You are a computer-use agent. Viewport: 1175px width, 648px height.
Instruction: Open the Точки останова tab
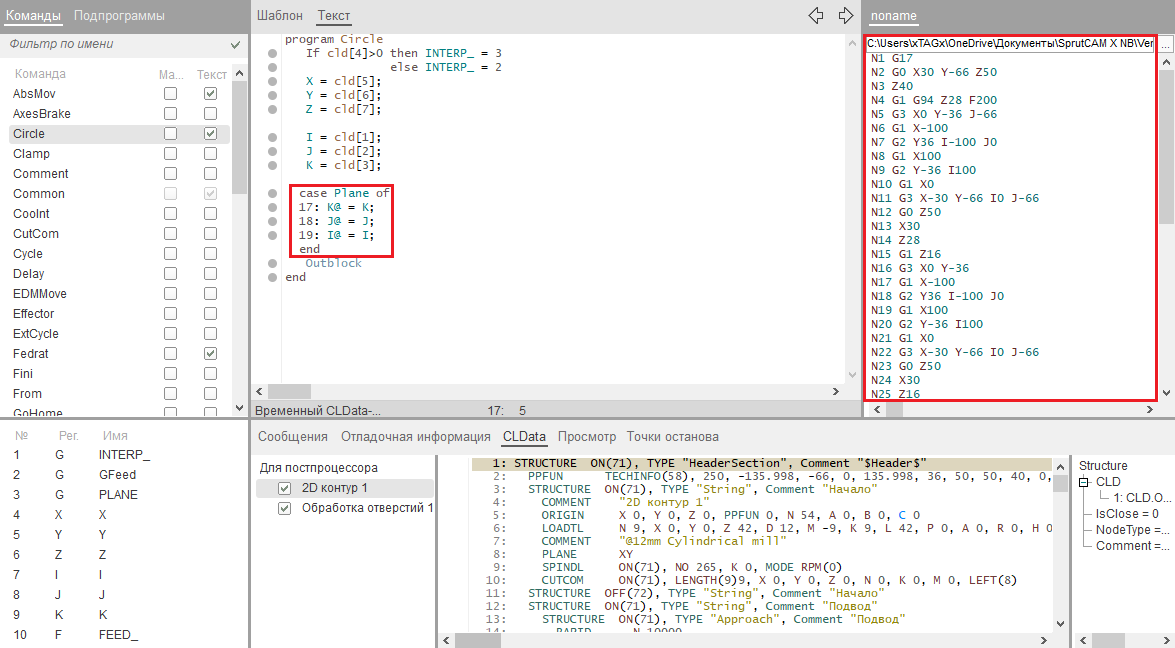pos(672,436)
